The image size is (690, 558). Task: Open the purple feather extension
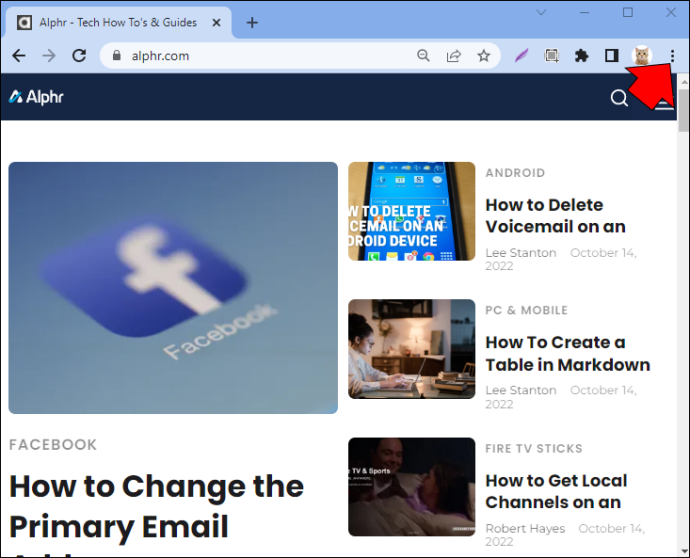click(x=521, y=55)
